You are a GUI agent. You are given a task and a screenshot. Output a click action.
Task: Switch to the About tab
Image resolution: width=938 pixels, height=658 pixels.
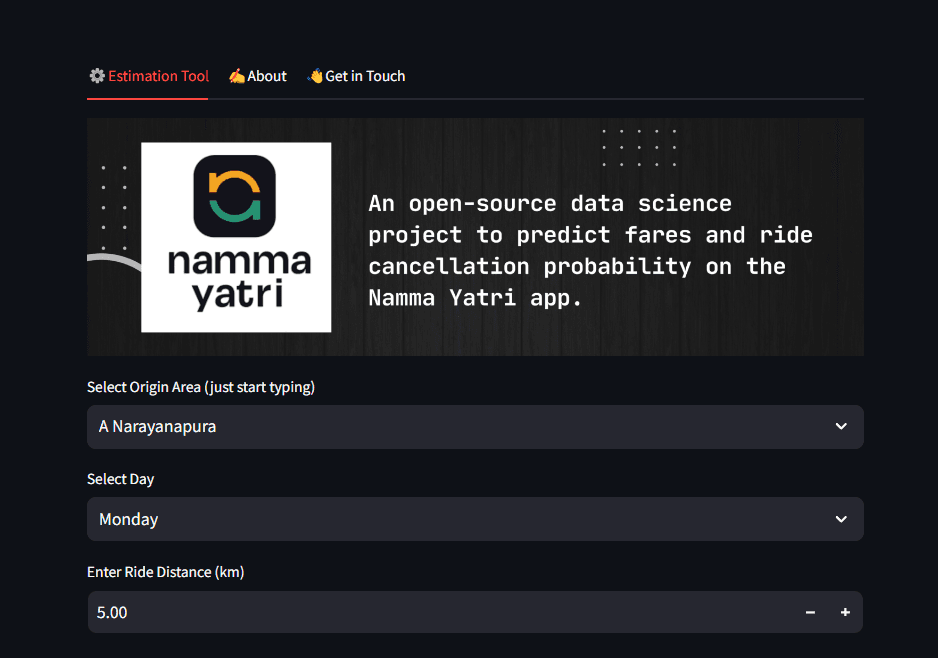coord(258,76)
